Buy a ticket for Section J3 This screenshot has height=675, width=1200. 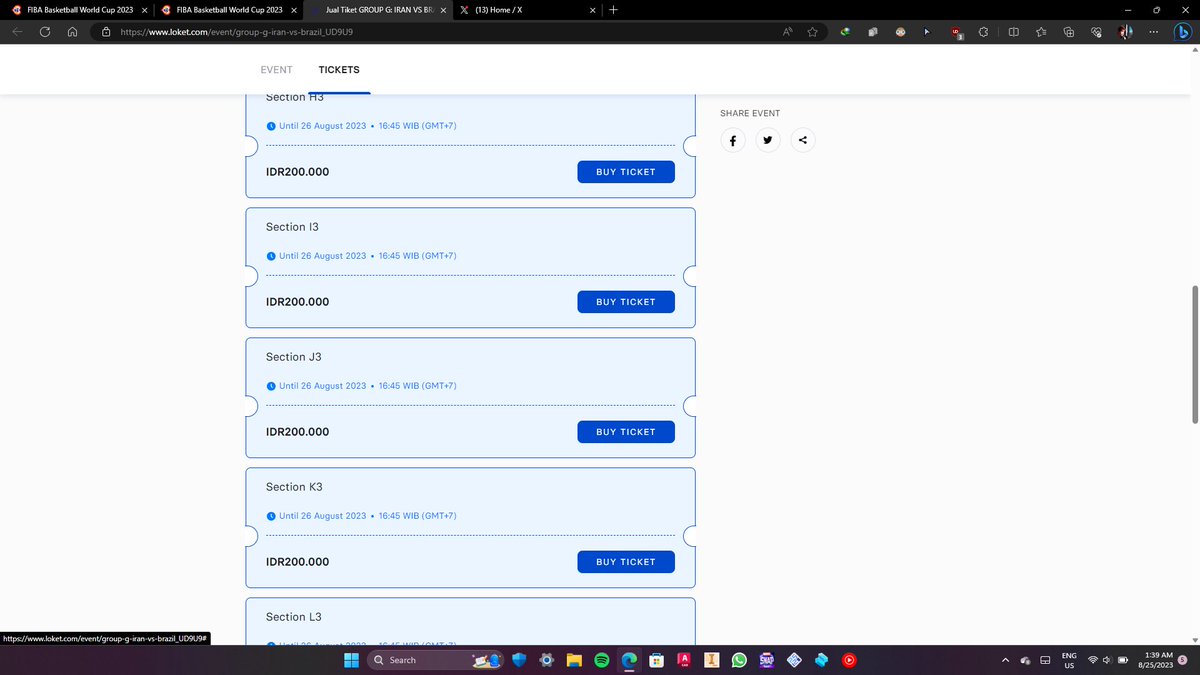pos(626,432)
